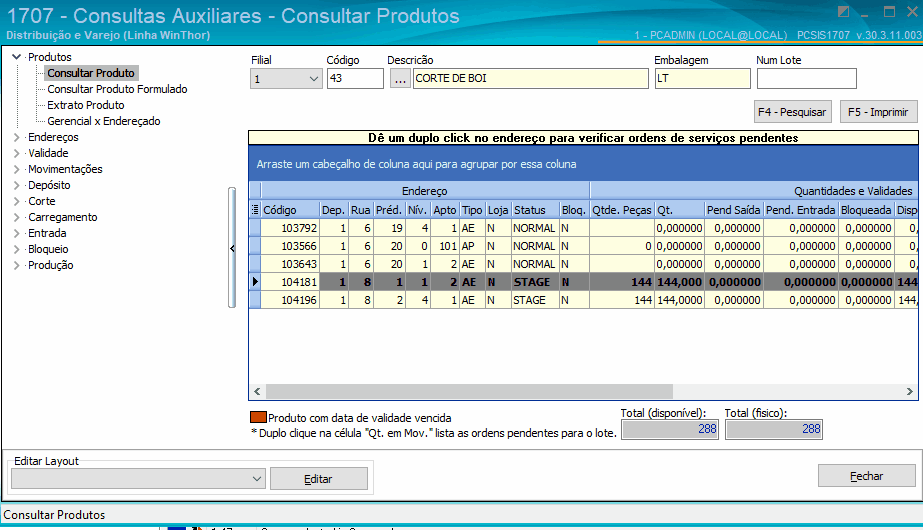Sort by Código column header
The width and height of the screenshot is (923, 530).
(x=290, y=210)
